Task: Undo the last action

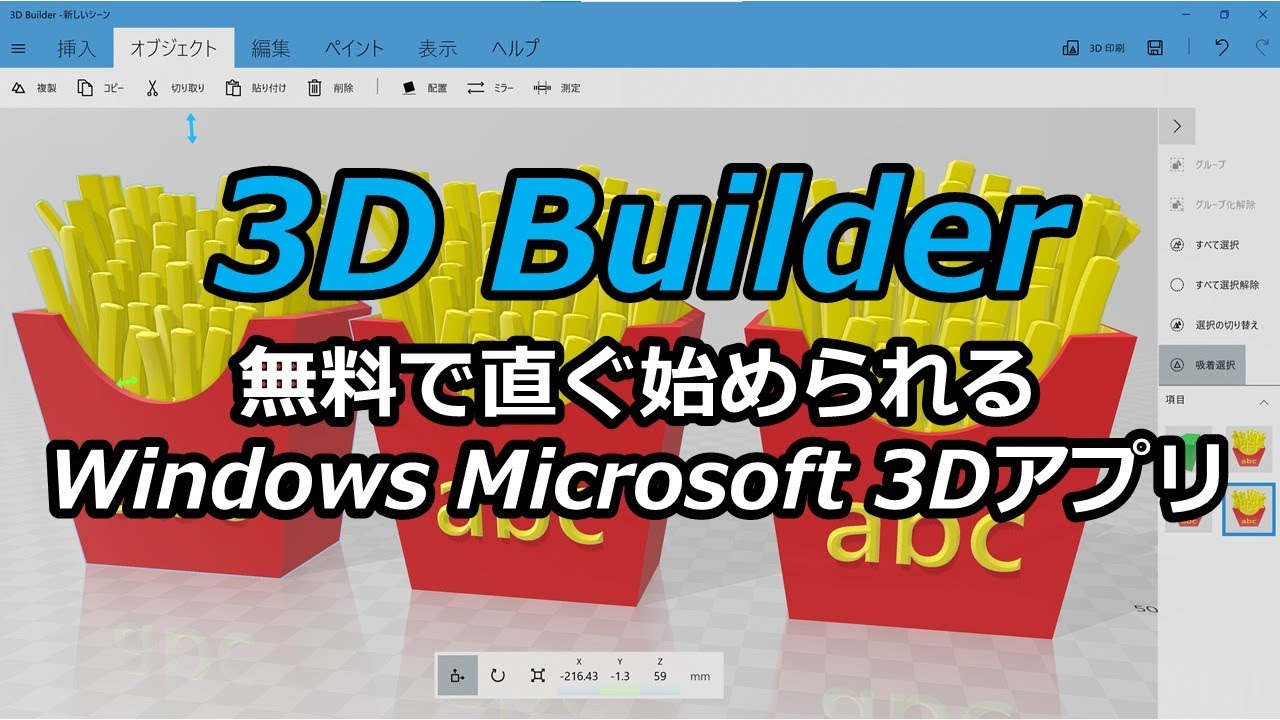Action: point(1221,48)
